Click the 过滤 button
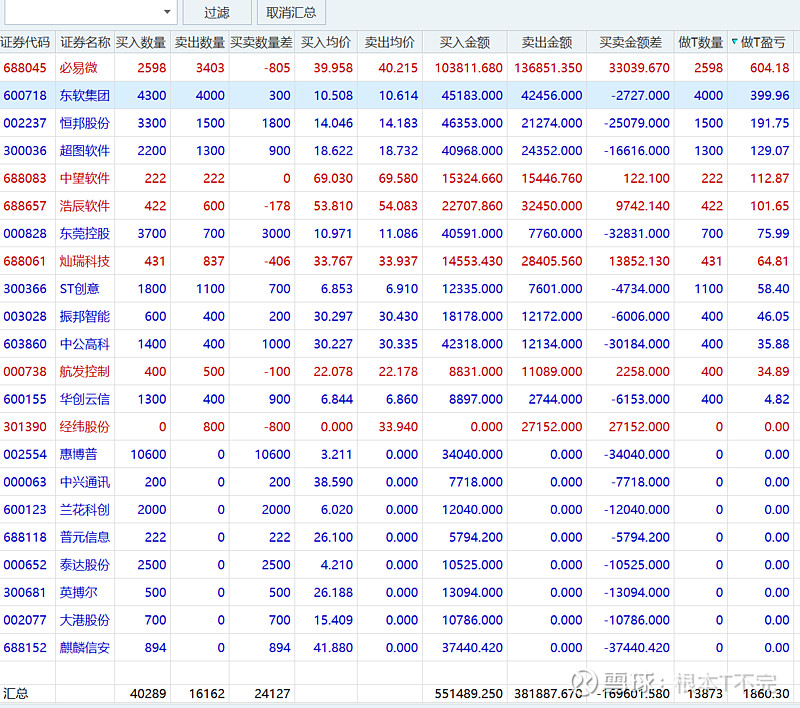Image resolution: width=800 pixels, height=708 pixels. (217, 12)
